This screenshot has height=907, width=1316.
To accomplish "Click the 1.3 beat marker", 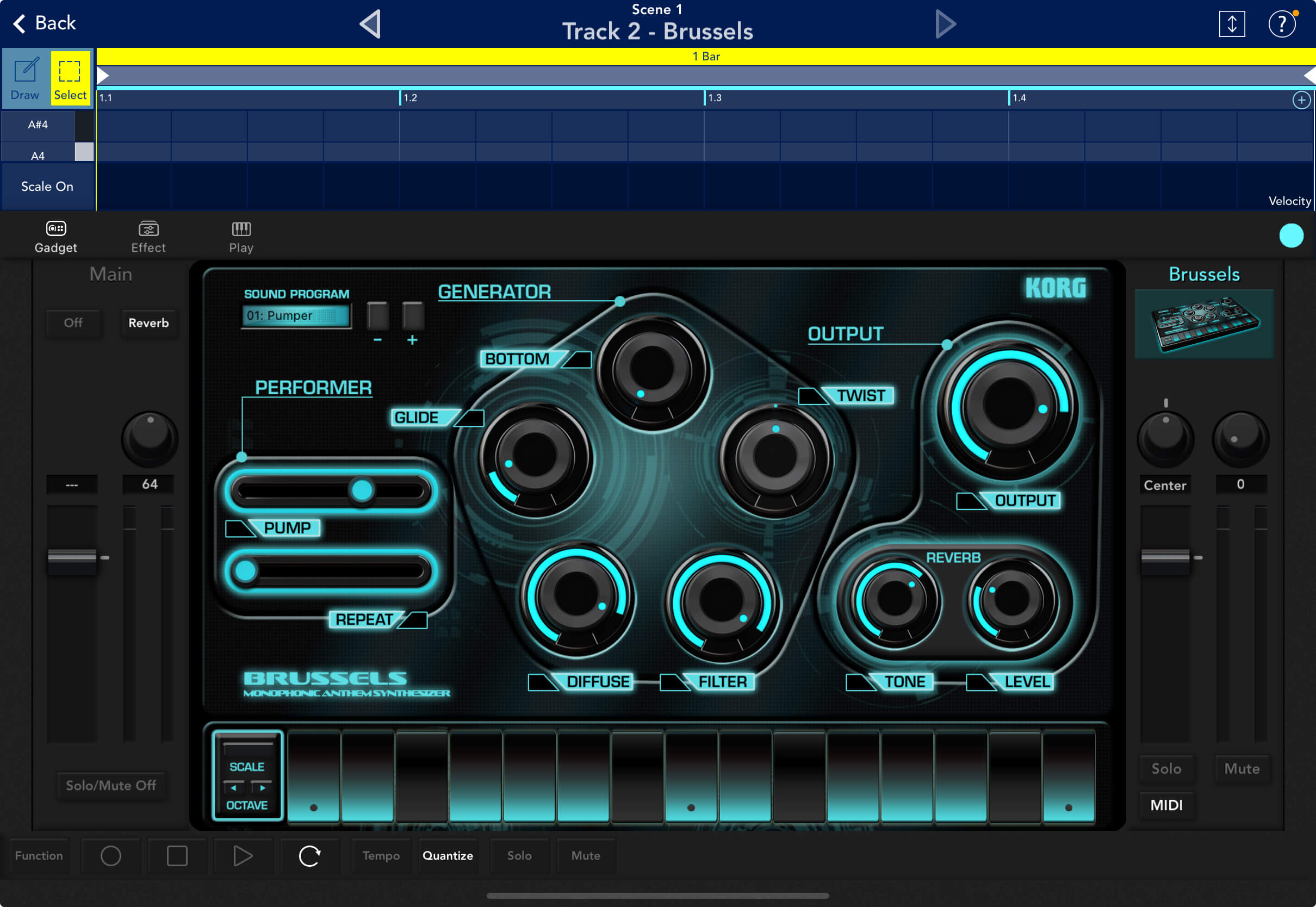I will [713, 98].
